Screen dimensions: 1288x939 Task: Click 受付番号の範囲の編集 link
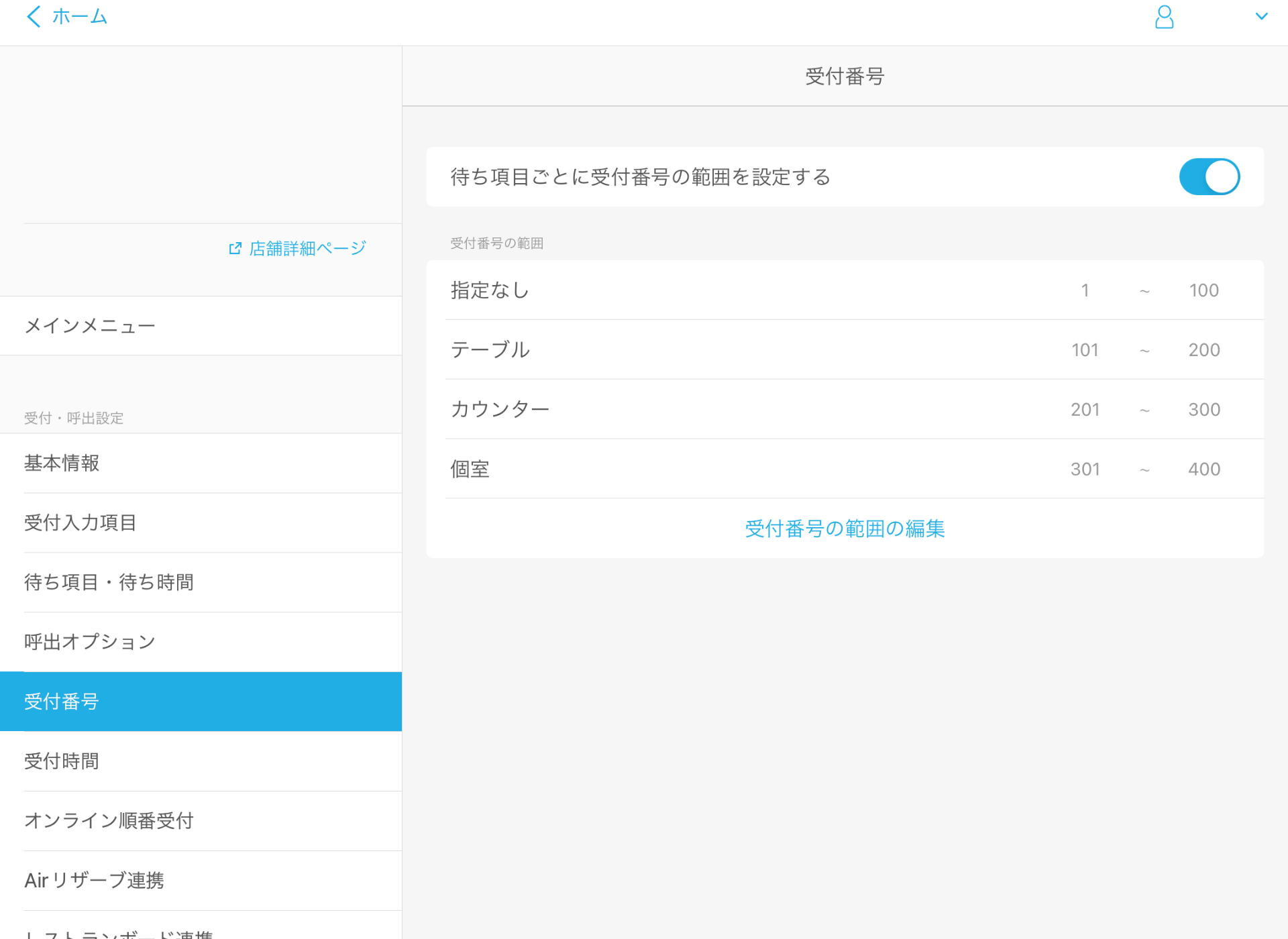[x=844, y=529]
